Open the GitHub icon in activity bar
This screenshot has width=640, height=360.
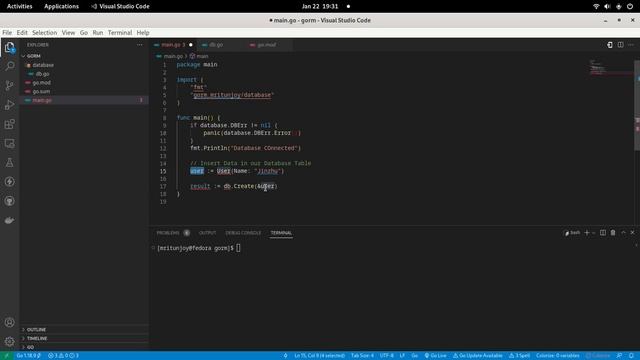[x=9, y=201]
